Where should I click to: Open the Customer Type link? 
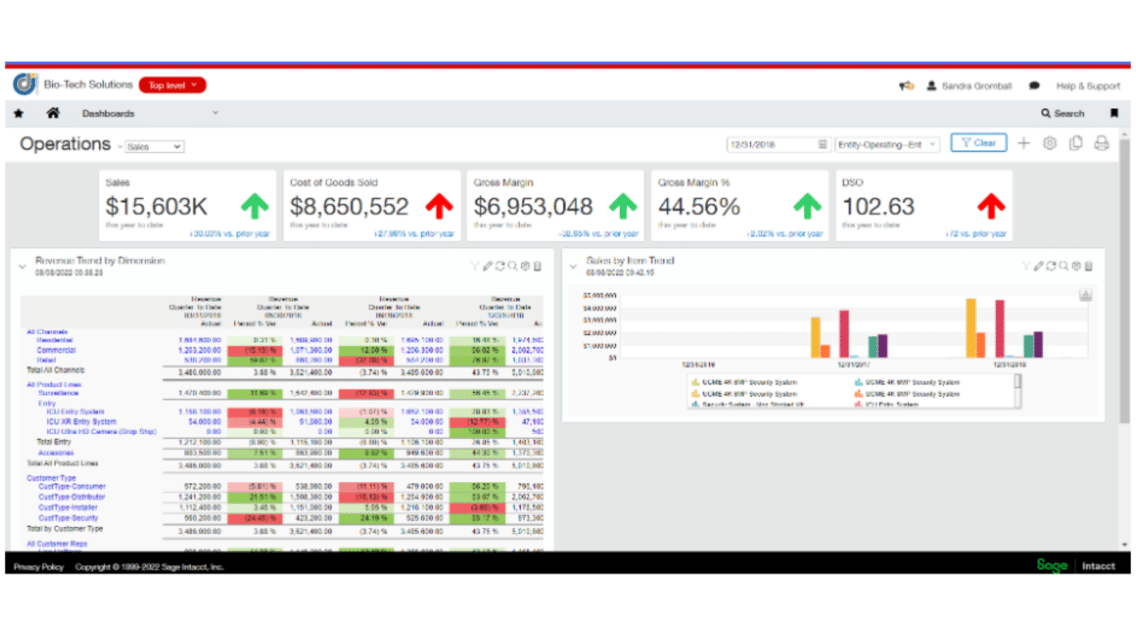[51, 478]
